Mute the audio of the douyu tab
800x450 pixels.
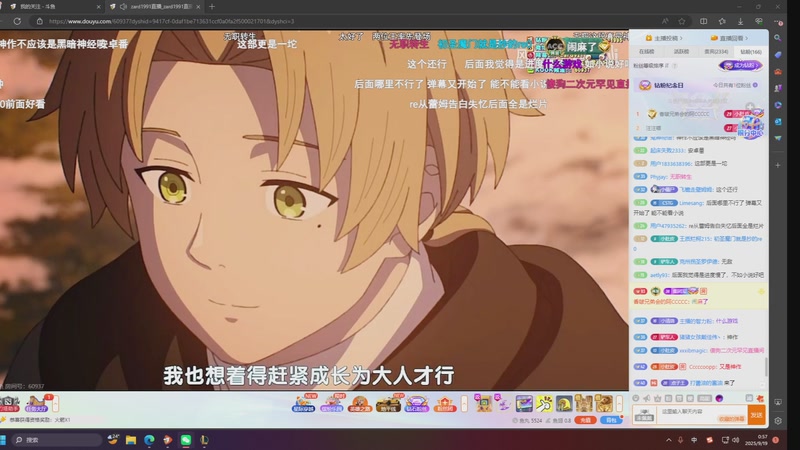pos(123,7)
